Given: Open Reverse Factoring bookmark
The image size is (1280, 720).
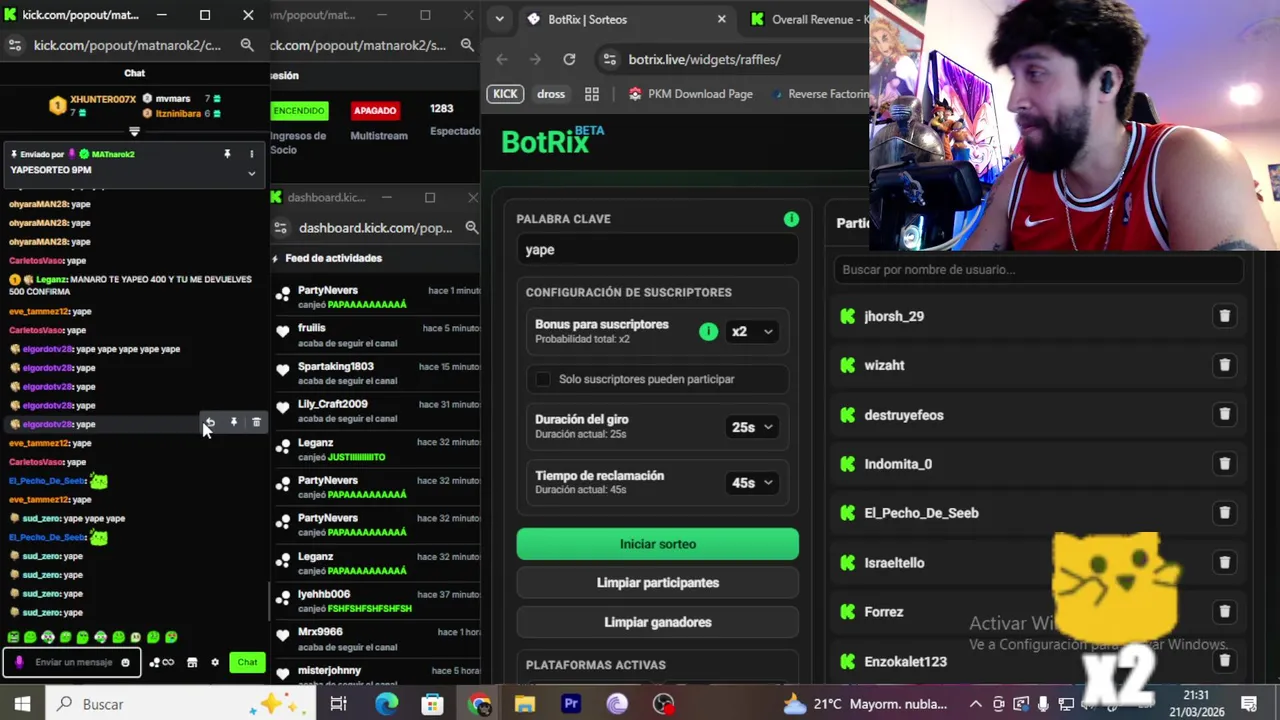Looking at the screenshot, I should (820, 94).
